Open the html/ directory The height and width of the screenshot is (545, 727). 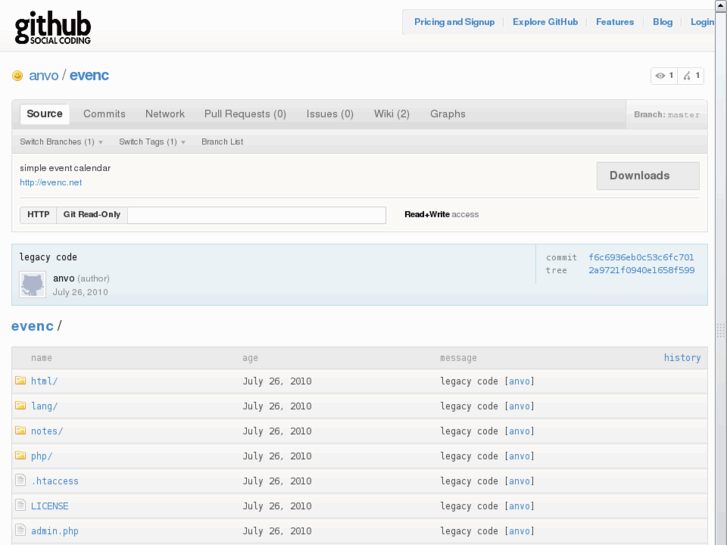(x=45, y=381)
